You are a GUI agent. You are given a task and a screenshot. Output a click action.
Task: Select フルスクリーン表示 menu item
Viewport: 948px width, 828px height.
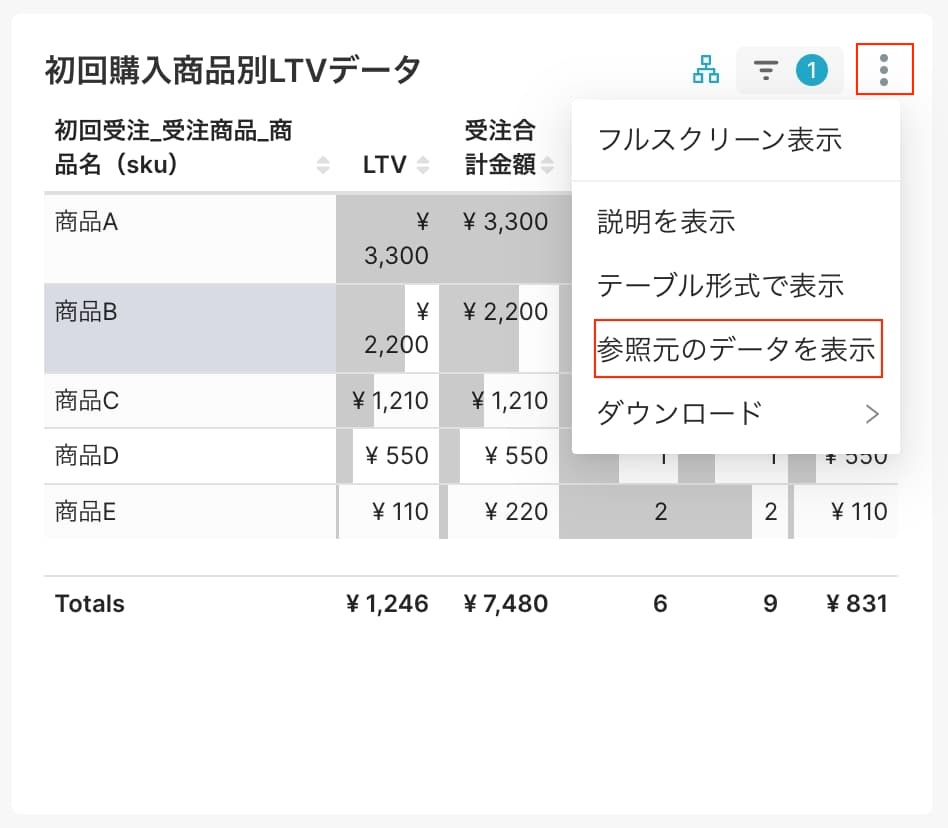[x=720, y=139]
